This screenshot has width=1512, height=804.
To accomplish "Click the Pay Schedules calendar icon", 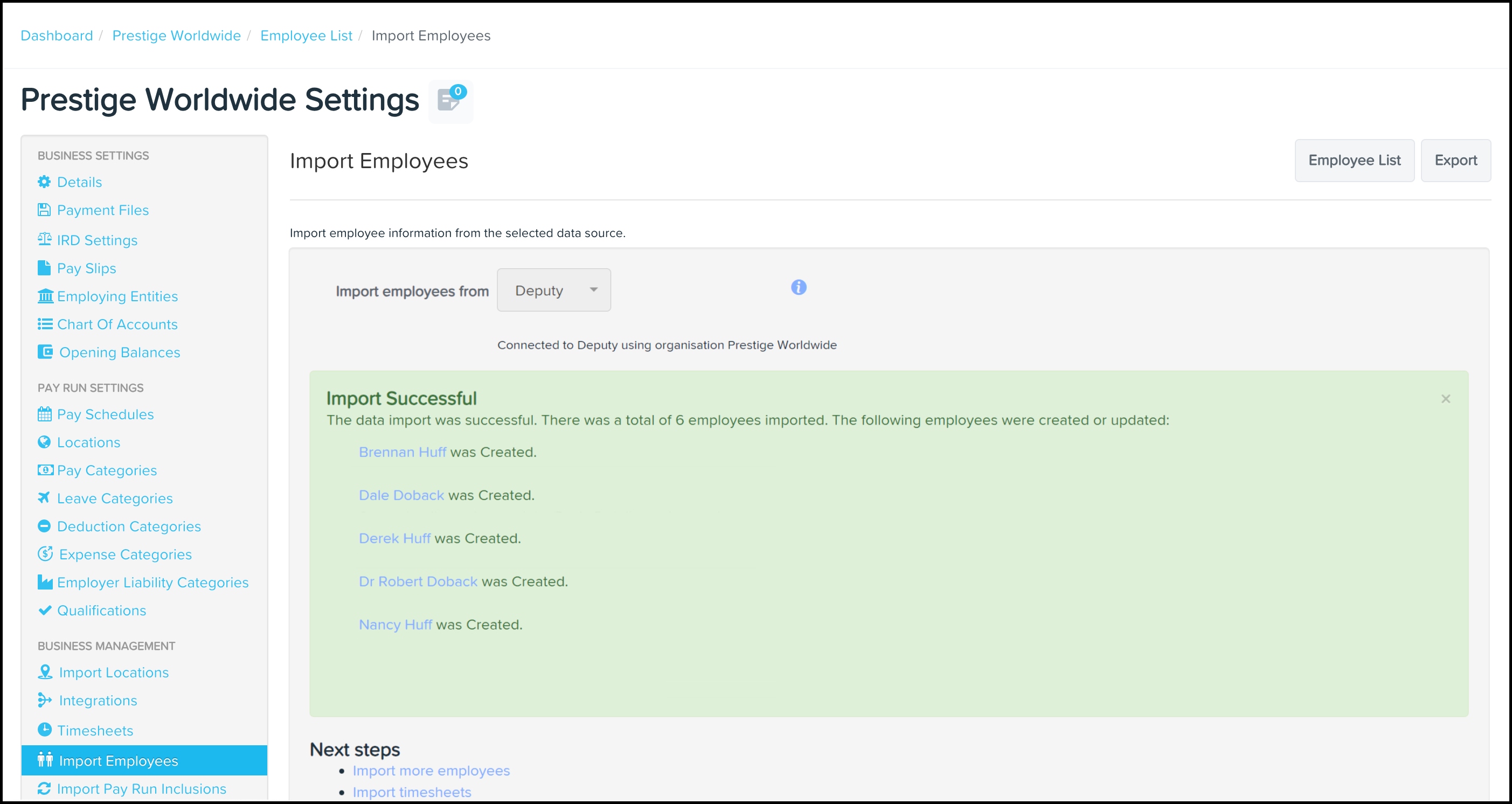I will (x=45, y=414).
